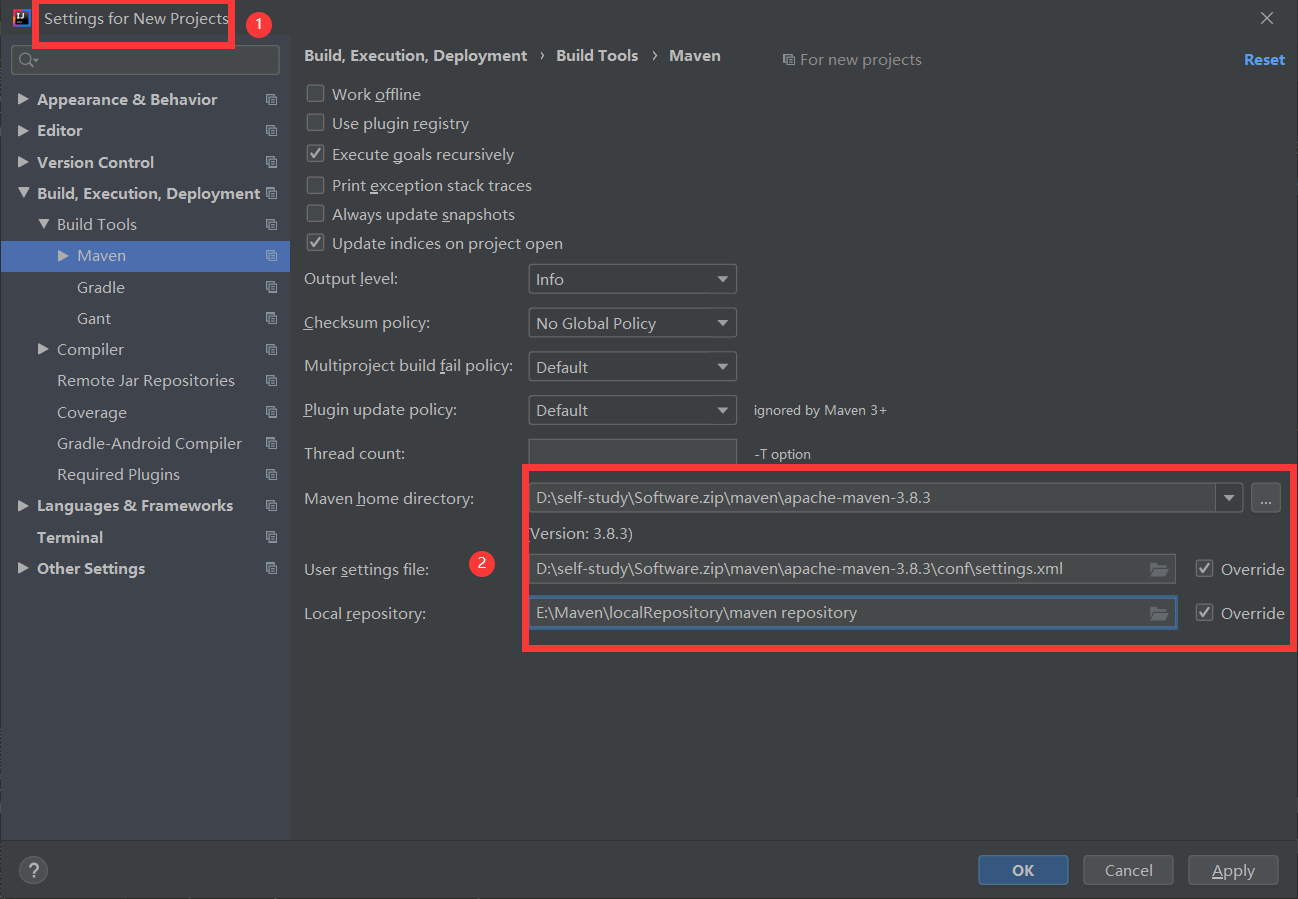Uncheck Update indices on project open
Viewport: 1298px width, 899px height.
315,243
